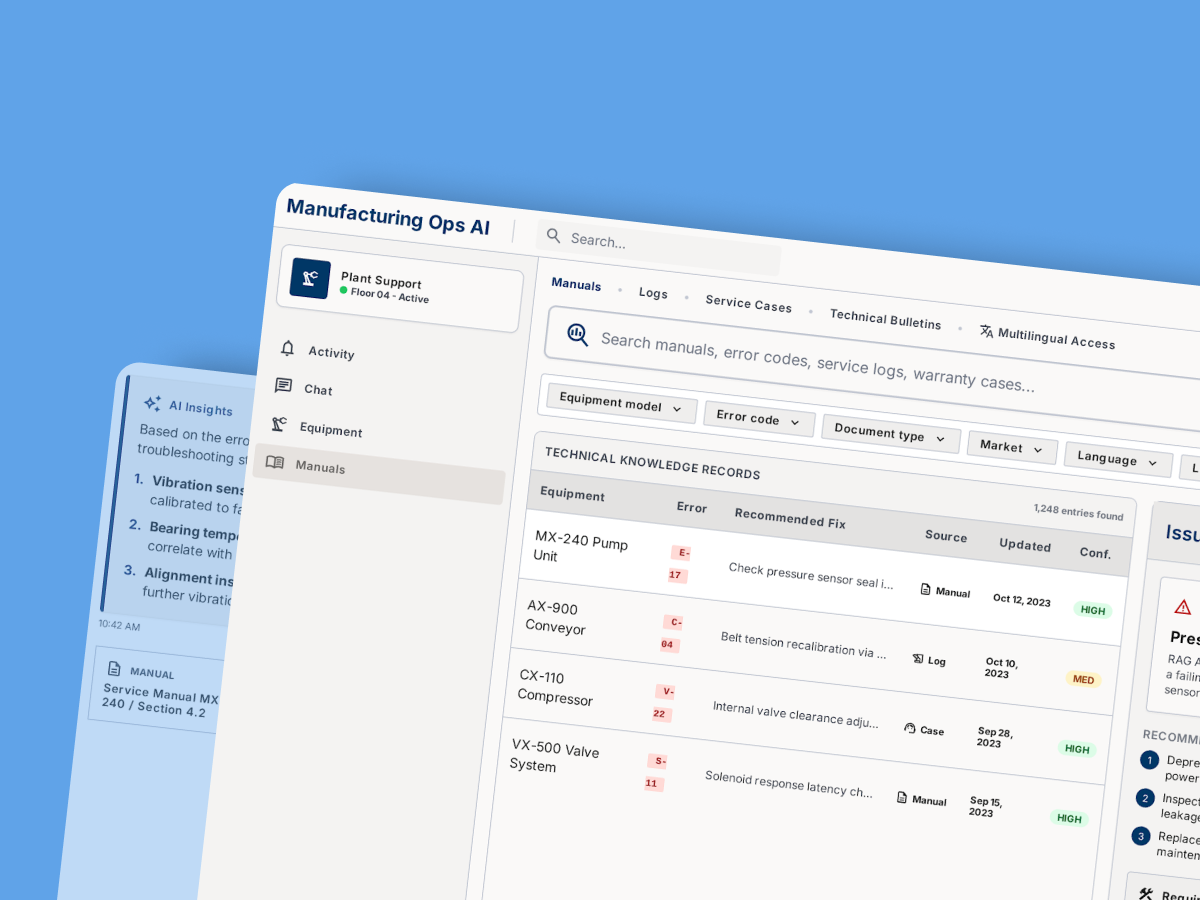Open Chat in the sidebar
1200x900 pixels.
pos(318,390)
